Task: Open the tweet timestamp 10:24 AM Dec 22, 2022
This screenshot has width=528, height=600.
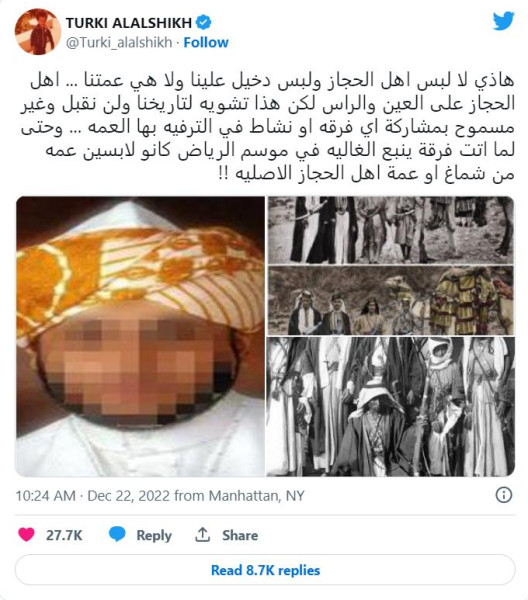Action: click(x=160, y=496)
